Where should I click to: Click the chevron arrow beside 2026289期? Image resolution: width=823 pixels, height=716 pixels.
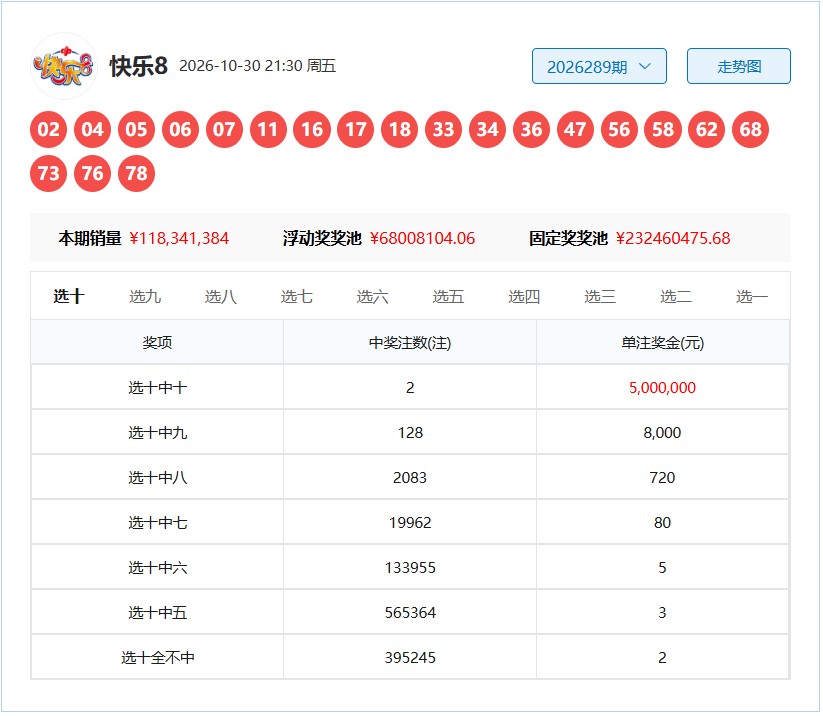[645, 66]
